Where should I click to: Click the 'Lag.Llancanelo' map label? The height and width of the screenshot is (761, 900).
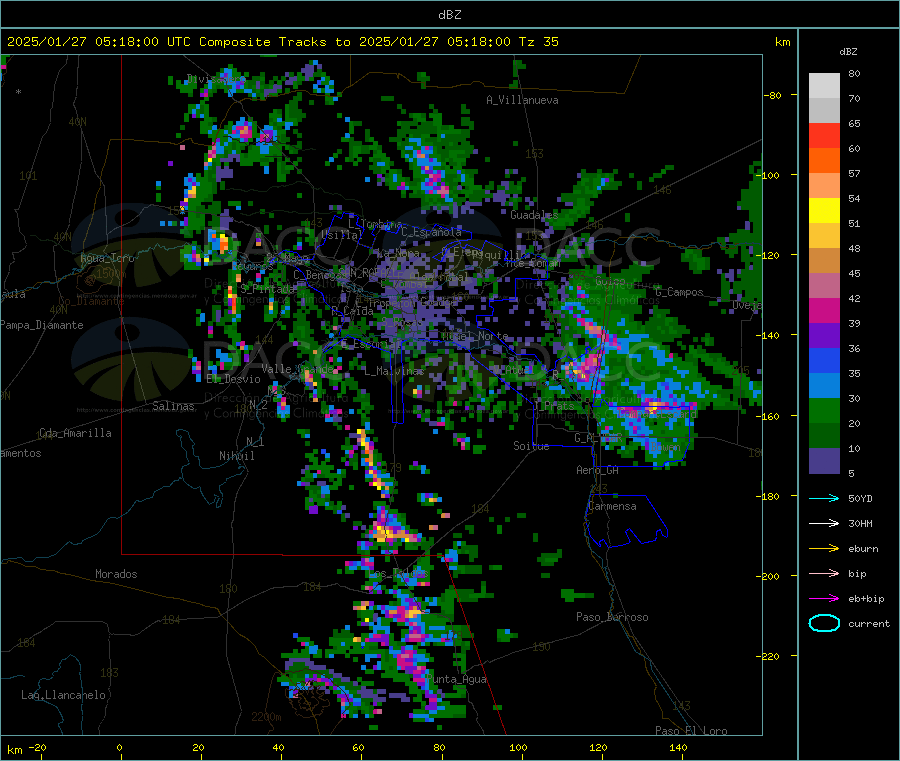pos(63,695)
